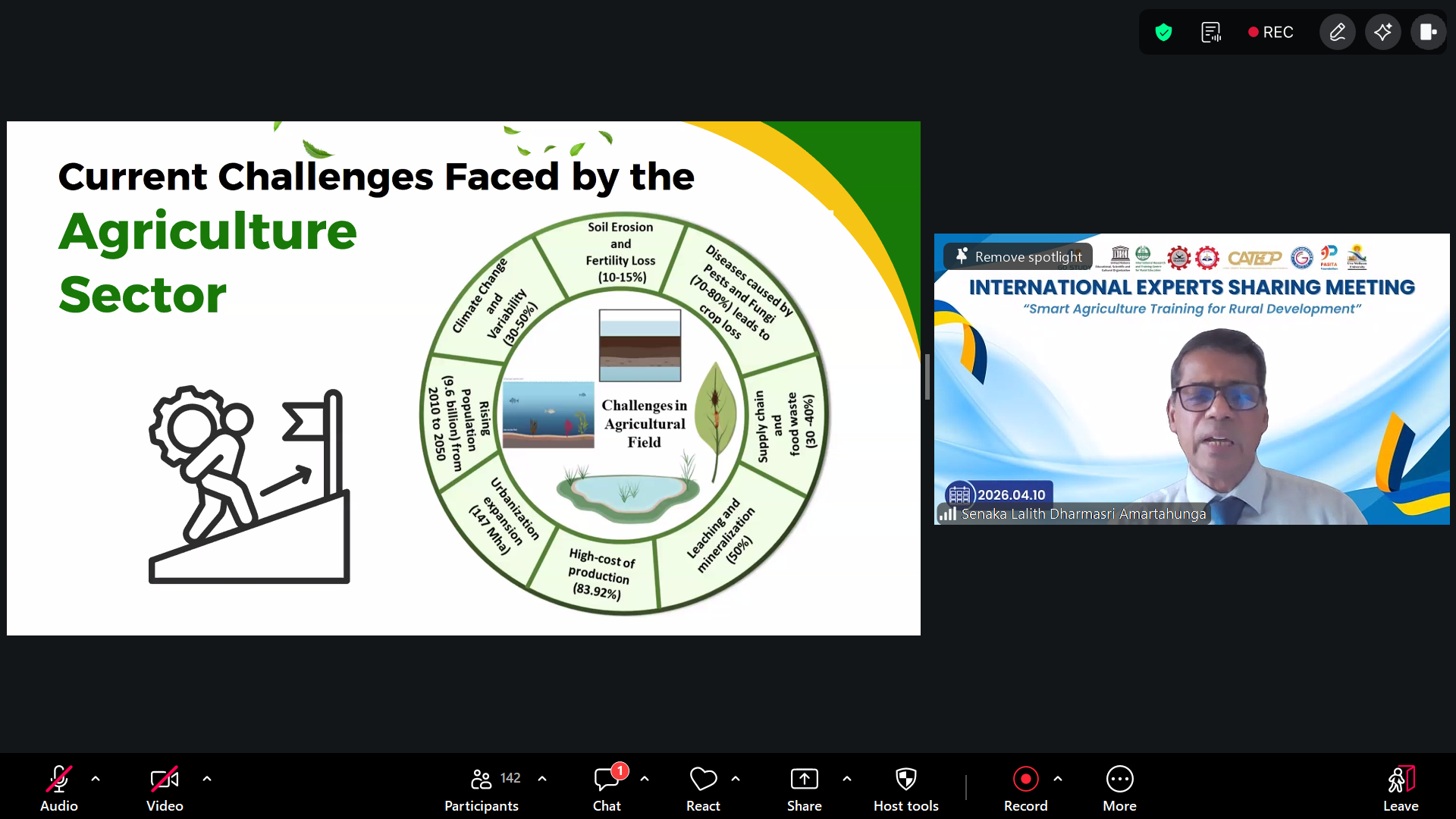The image size is (1456, 819).
Task: Click the Leave meeting button
Action: pos(1400,789)
